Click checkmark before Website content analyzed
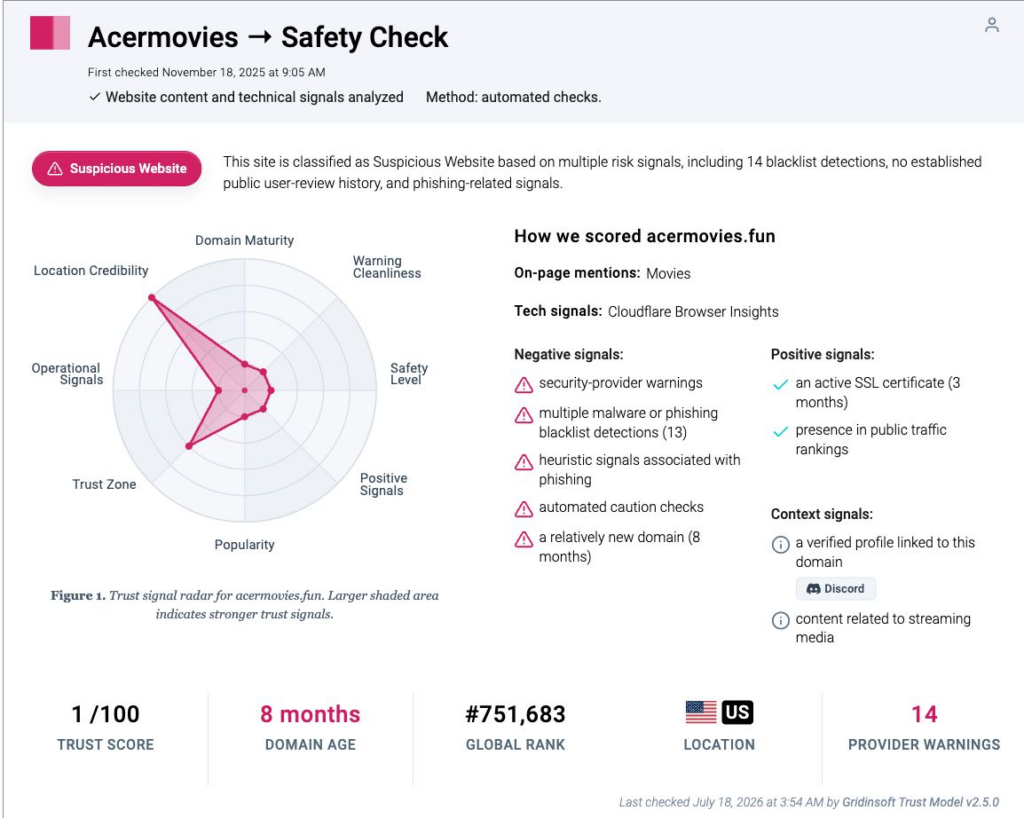The height and width of the screenshot is (818, 1024). coord(95,97)
